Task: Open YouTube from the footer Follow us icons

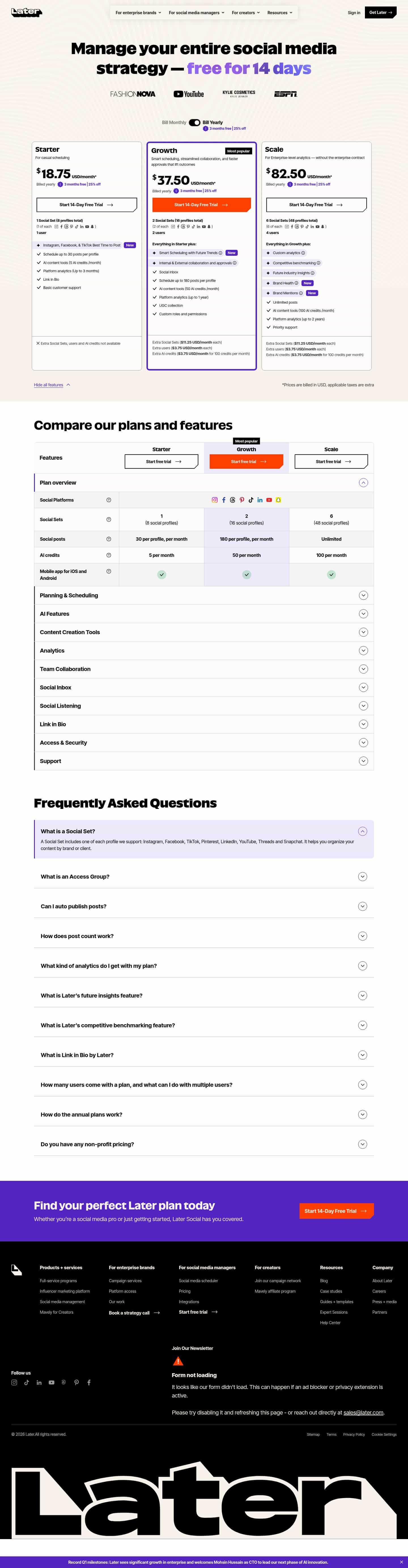Action: (52, 1382)
